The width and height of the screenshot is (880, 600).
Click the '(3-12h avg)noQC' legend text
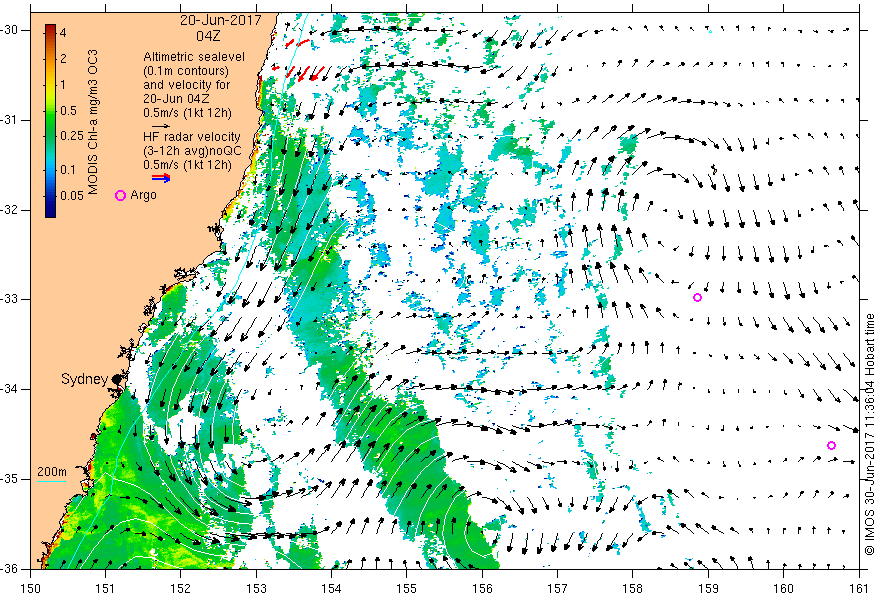coord(192,151)
